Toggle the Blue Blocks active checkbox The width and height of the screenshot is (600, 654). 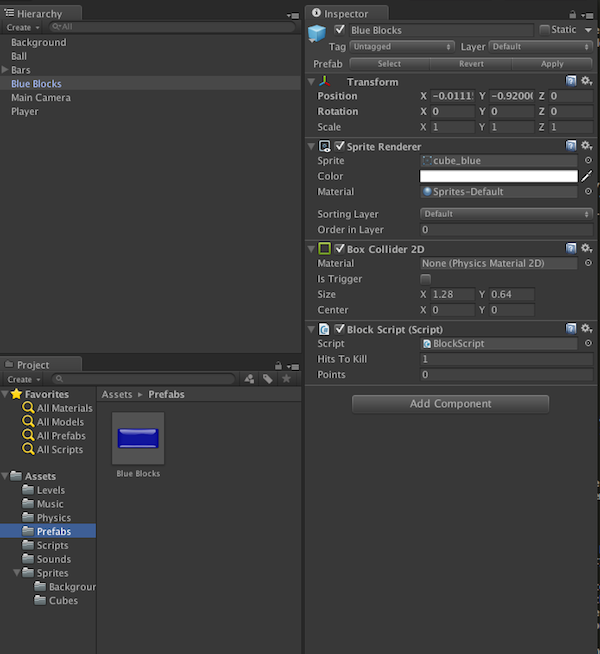click(340, 30)
